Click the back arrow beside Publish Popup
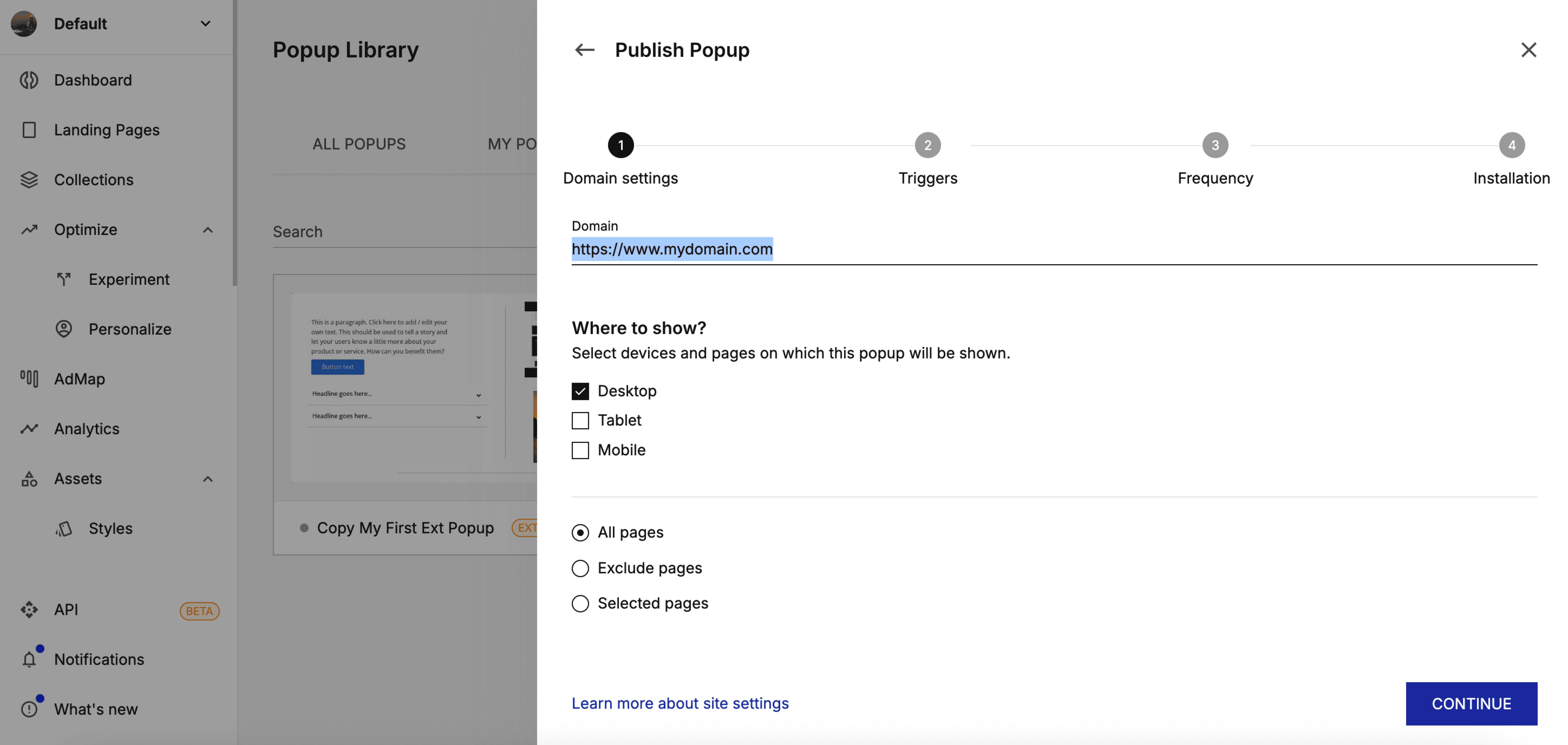Viewport: 1568px width, 745px height. coord(584,50)
